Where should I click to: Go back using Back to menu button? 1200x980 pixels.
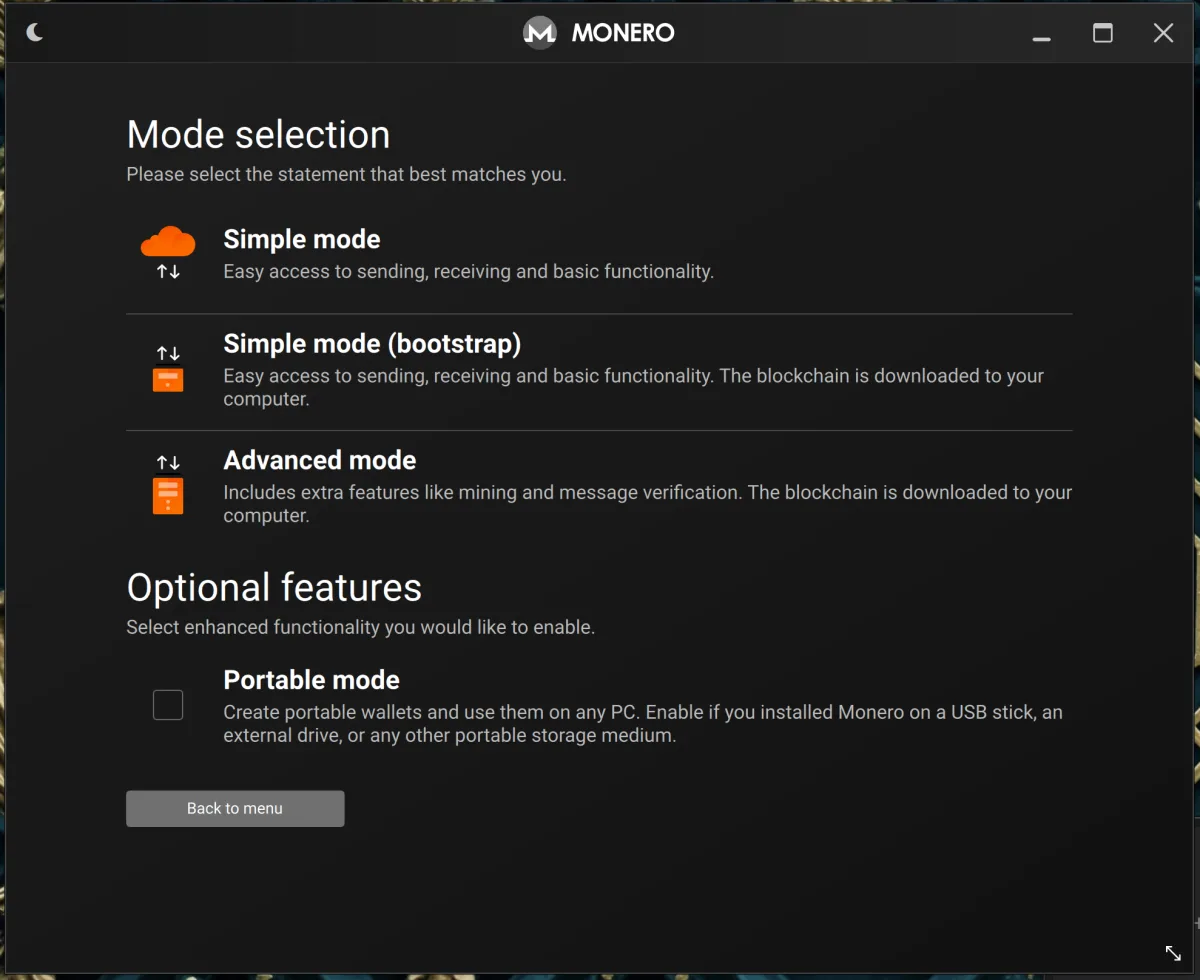coord(235,808)
